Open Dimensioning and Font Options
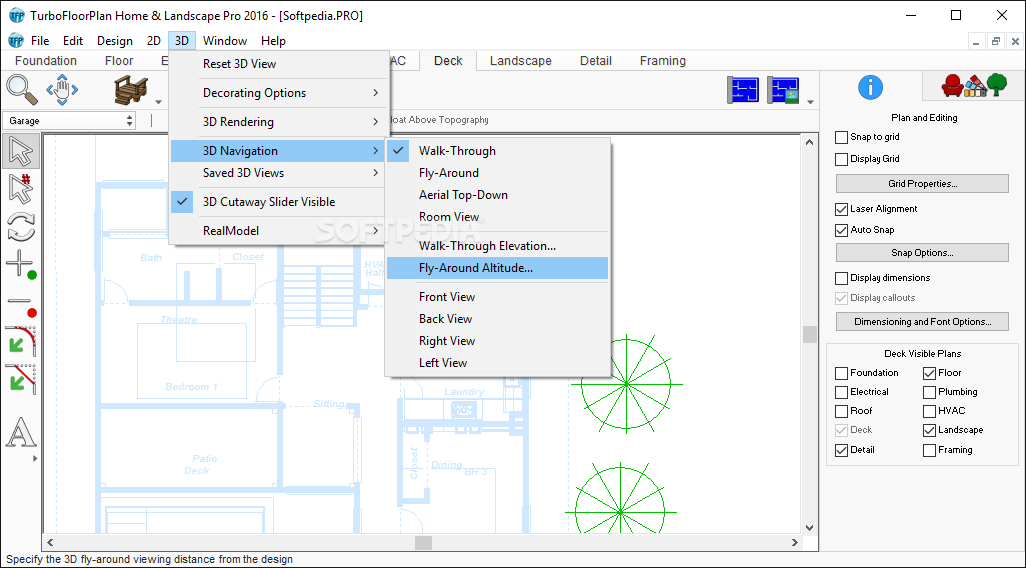The image size is (1026, 568). 922,322
